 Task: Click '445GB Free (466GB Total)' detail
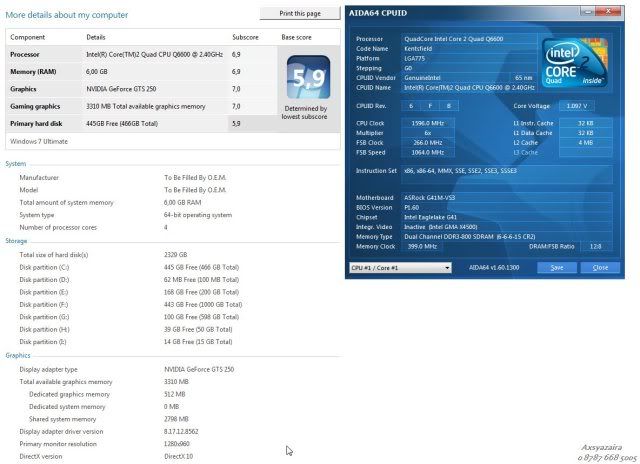(x=122, y=124)
